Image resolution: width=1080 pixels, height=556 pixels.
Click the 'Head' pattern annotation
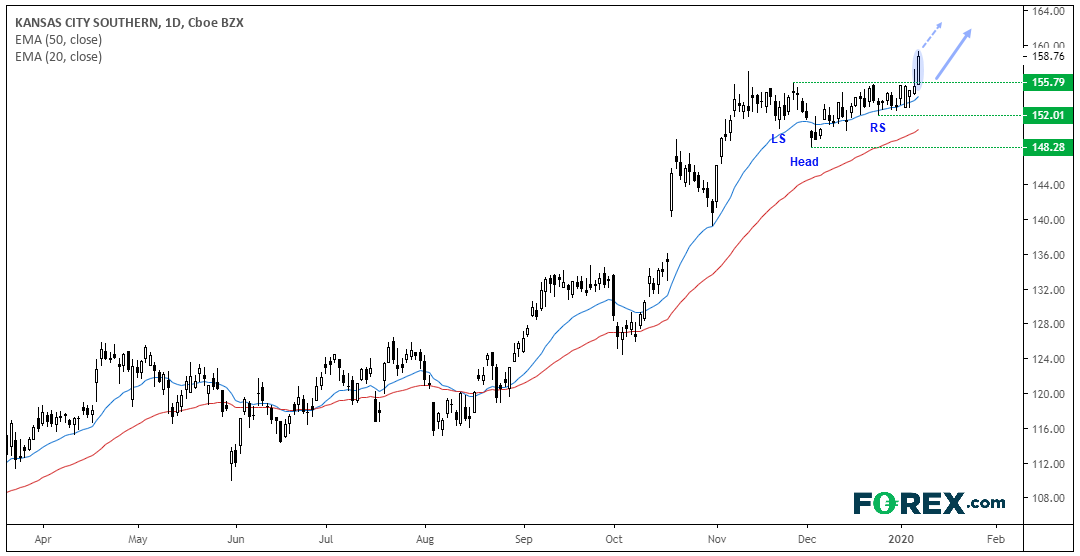click(804, 162)
